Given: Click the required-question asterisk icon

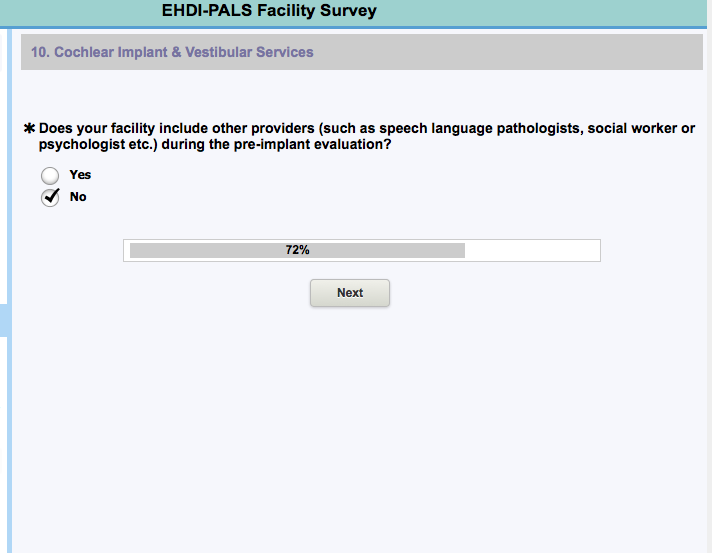Looking at the screenshot, I should click(x=29, y=129).
